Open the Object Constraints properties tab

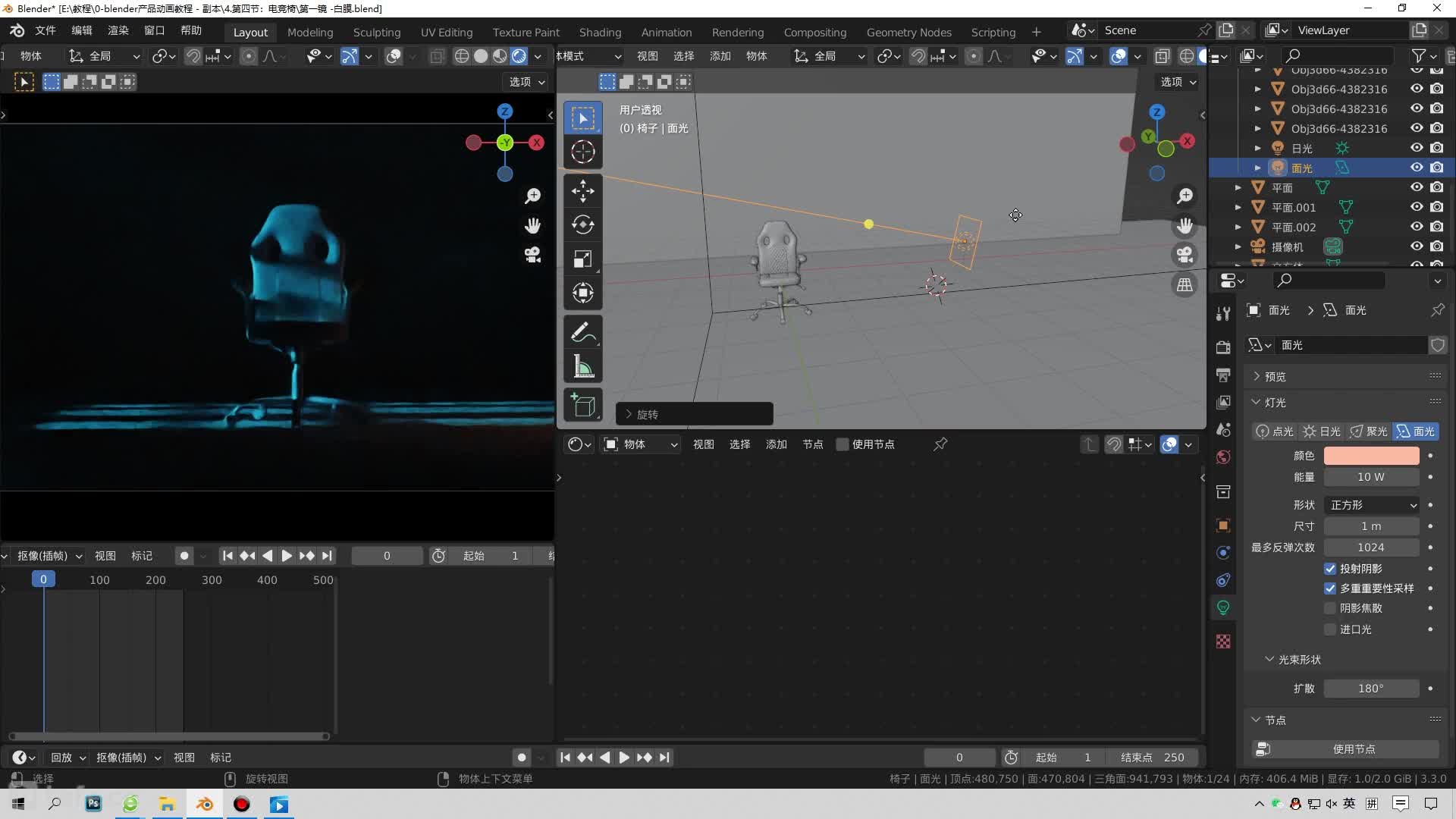point(1223,580)
